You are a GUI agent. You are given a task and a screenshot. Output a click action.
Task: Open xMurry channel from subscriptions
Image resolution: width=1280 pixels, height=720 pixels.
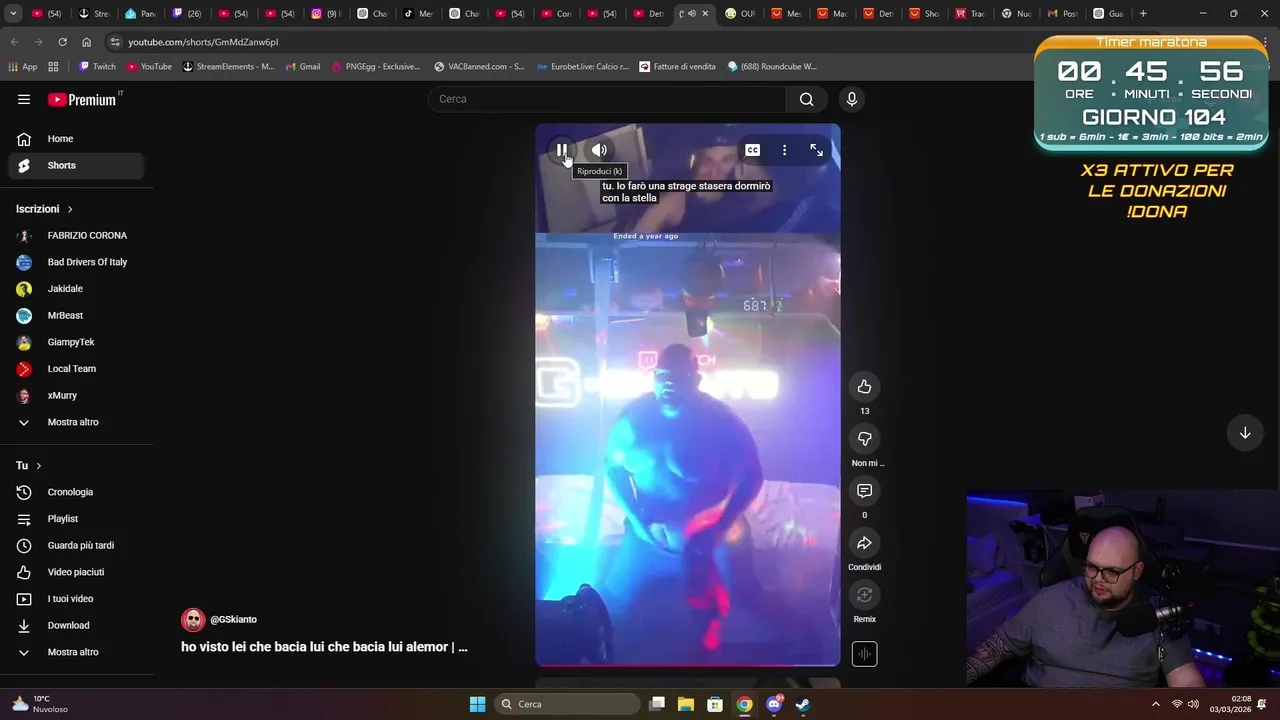point(76,396)
